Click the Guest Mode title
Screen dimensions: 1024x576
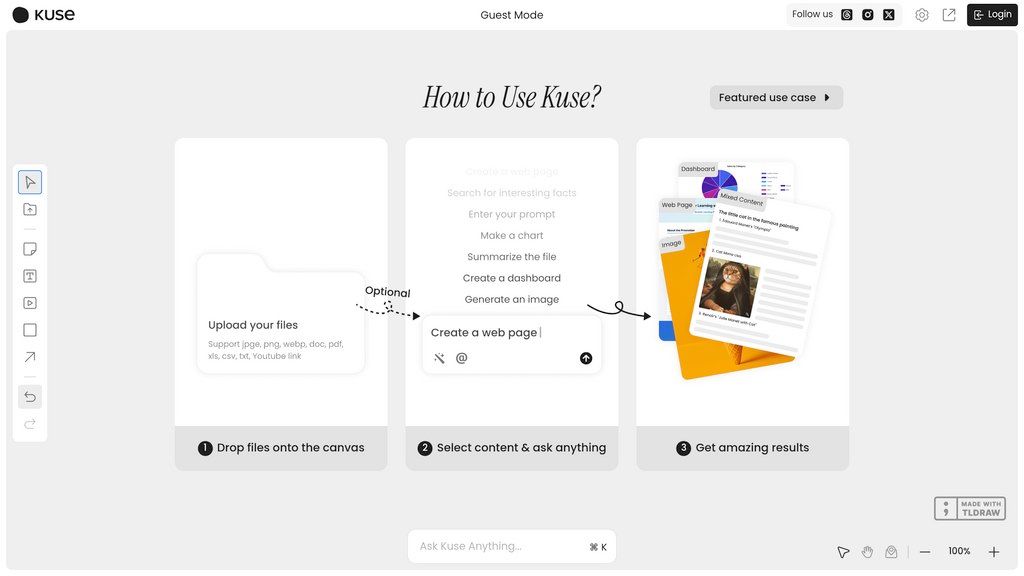pyautogui.click(x=511, y=15)
